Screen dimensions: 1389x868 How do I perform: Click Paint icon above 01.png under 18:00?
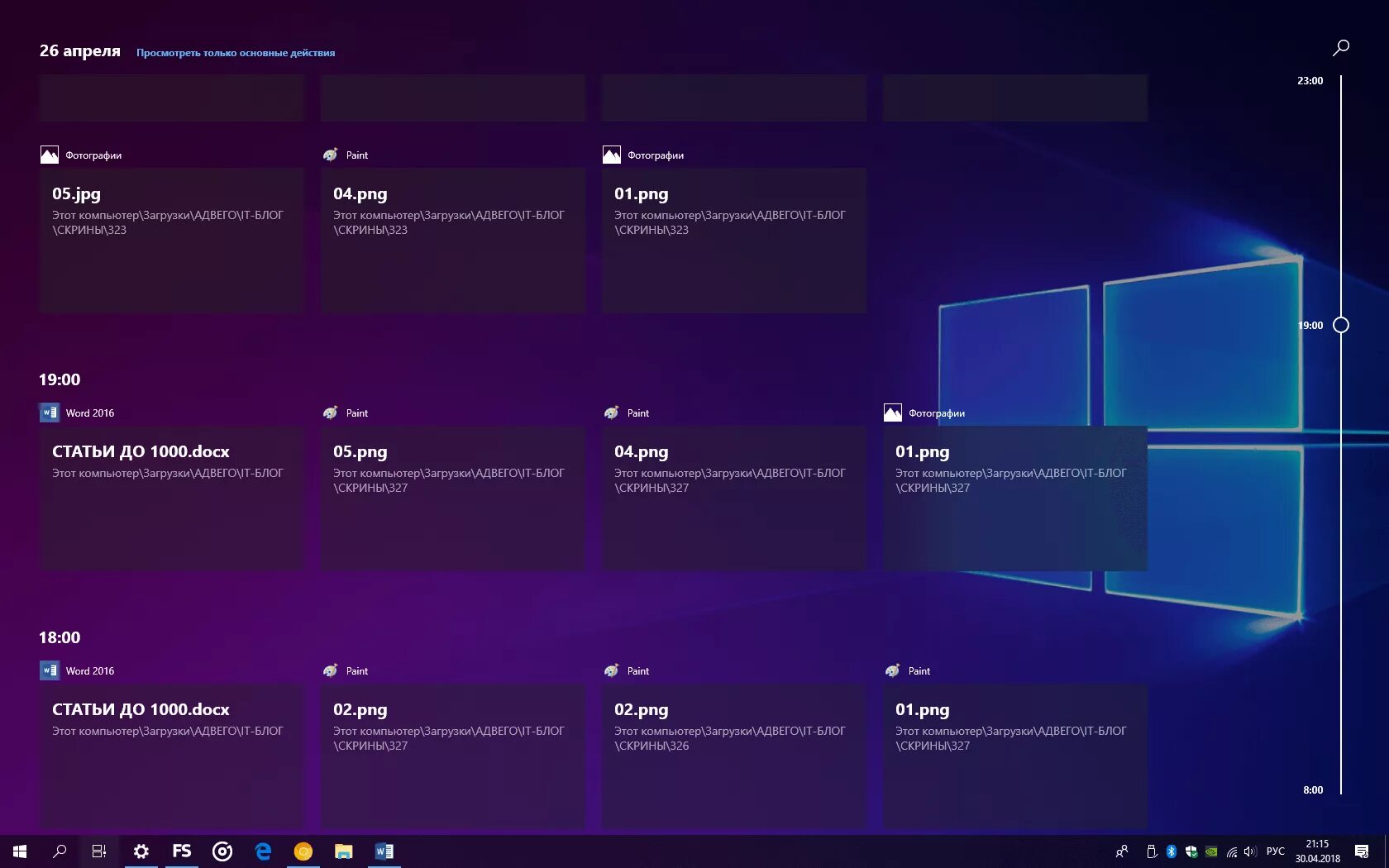(x=893, y=670)
